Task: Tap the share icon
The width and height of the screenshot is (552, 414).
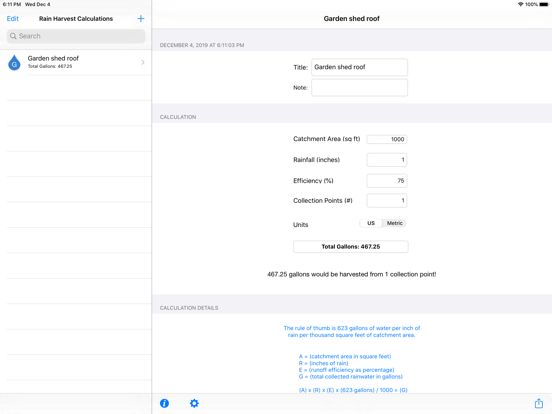Action: point(539,403)
